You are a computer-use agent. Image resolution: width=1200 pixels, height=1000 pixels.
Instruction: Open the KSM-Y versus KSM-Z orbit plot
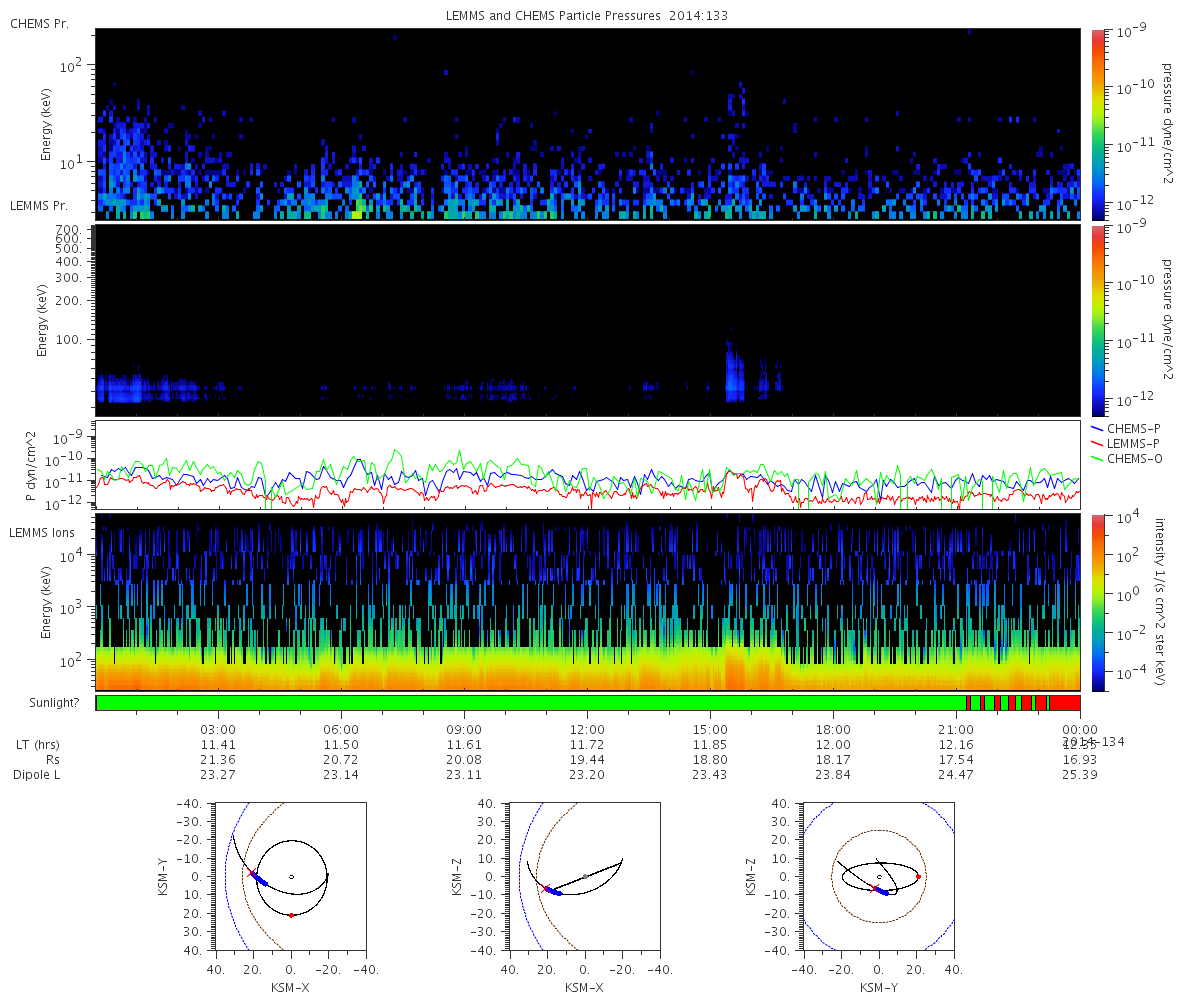[879, 876]
